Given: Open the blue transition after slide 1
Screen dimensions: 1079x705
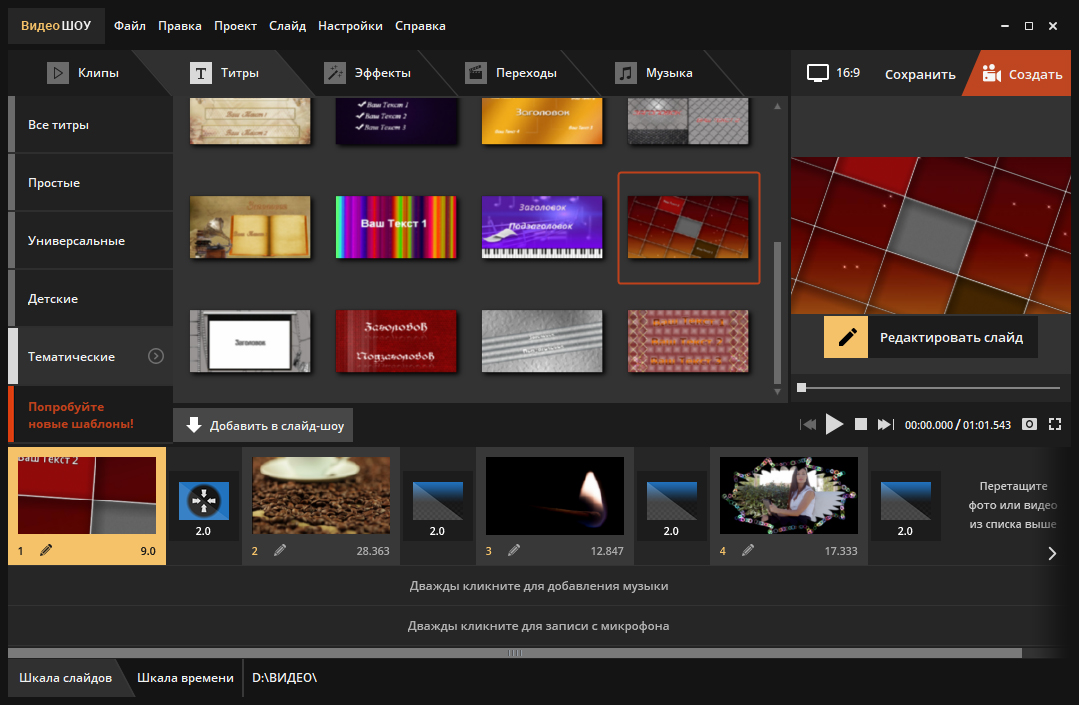Looking at the screenshot, I should click(204, 501).
